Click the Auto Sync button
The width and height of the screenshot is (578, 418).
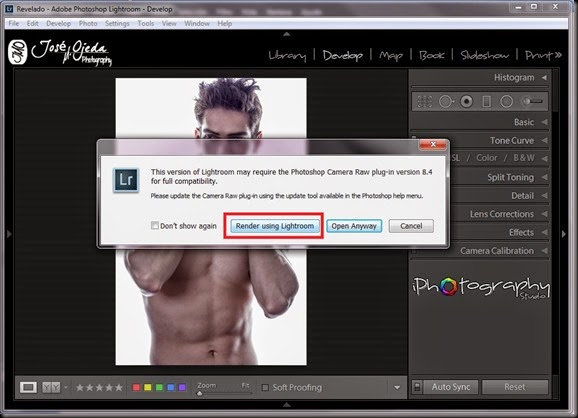pos(451,387)
